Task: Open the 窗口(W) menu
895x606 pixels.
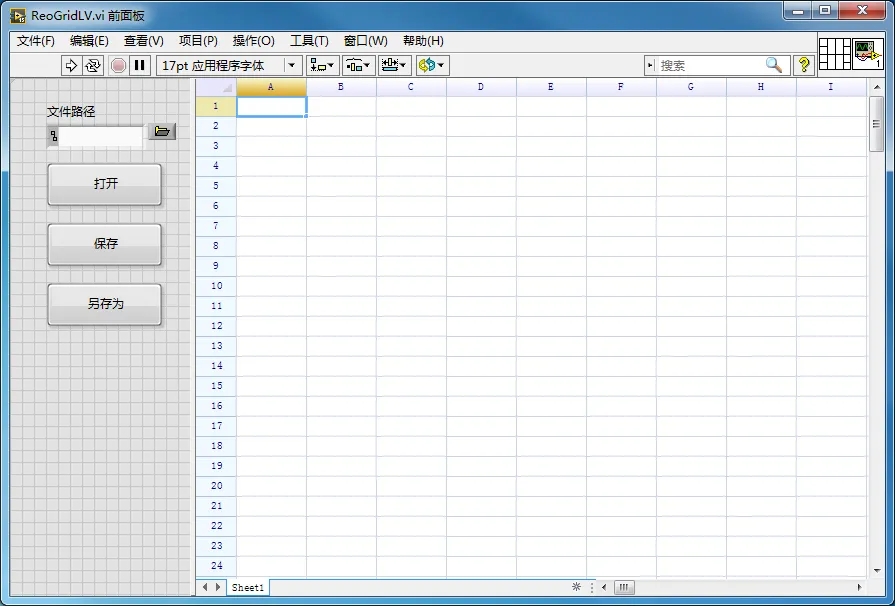Action: (365, 41)
